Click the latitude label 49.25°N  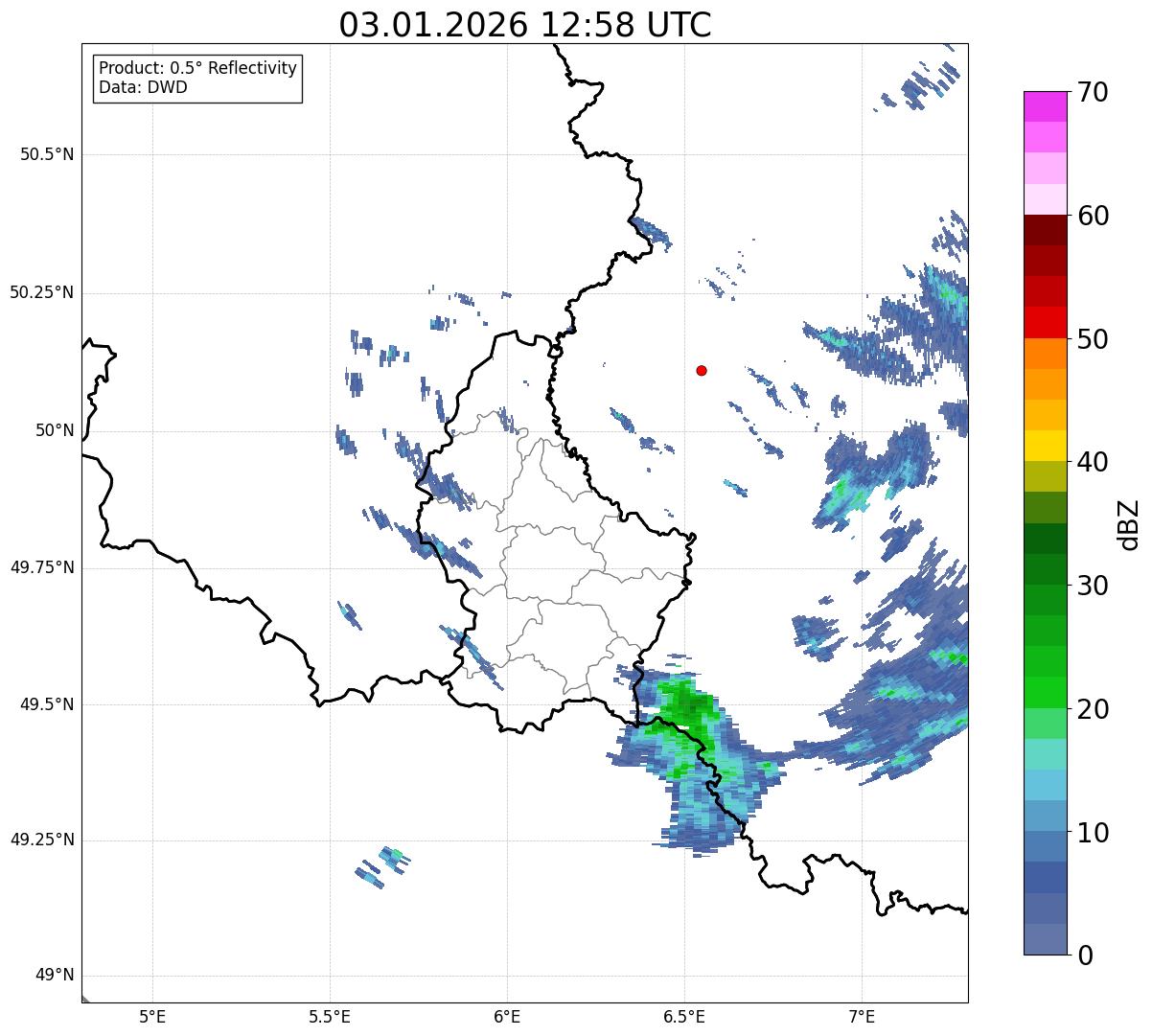[x=42, y=840]
